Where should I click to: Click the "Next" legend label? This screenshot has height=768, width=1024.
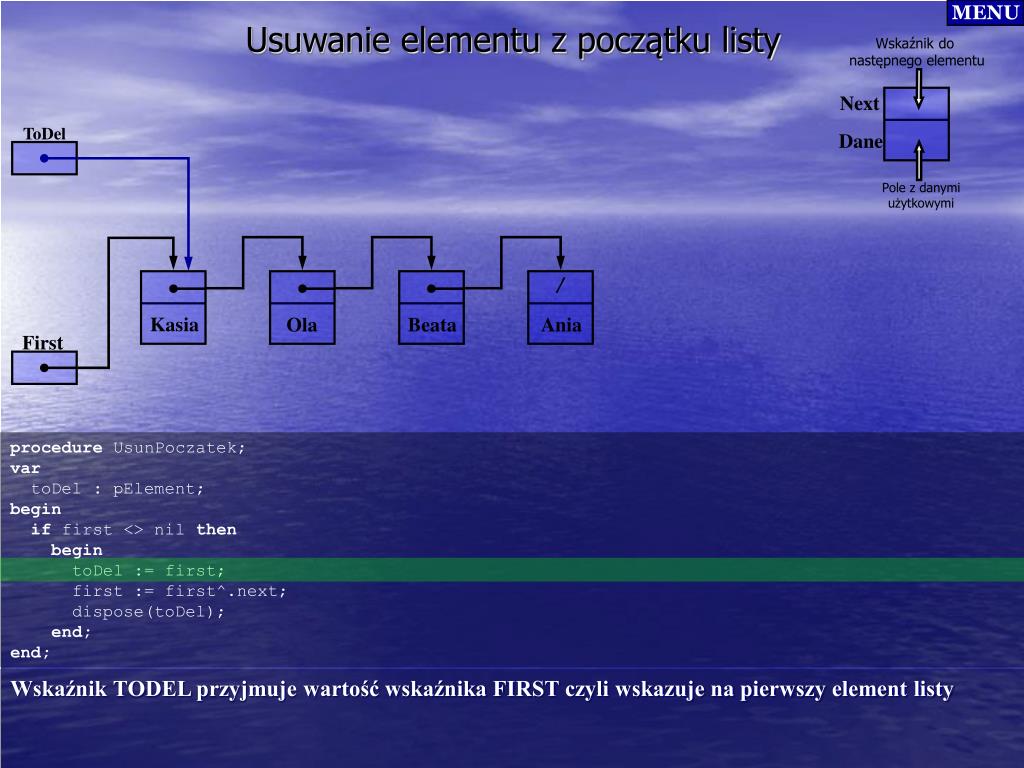click(x=859, y=103)
